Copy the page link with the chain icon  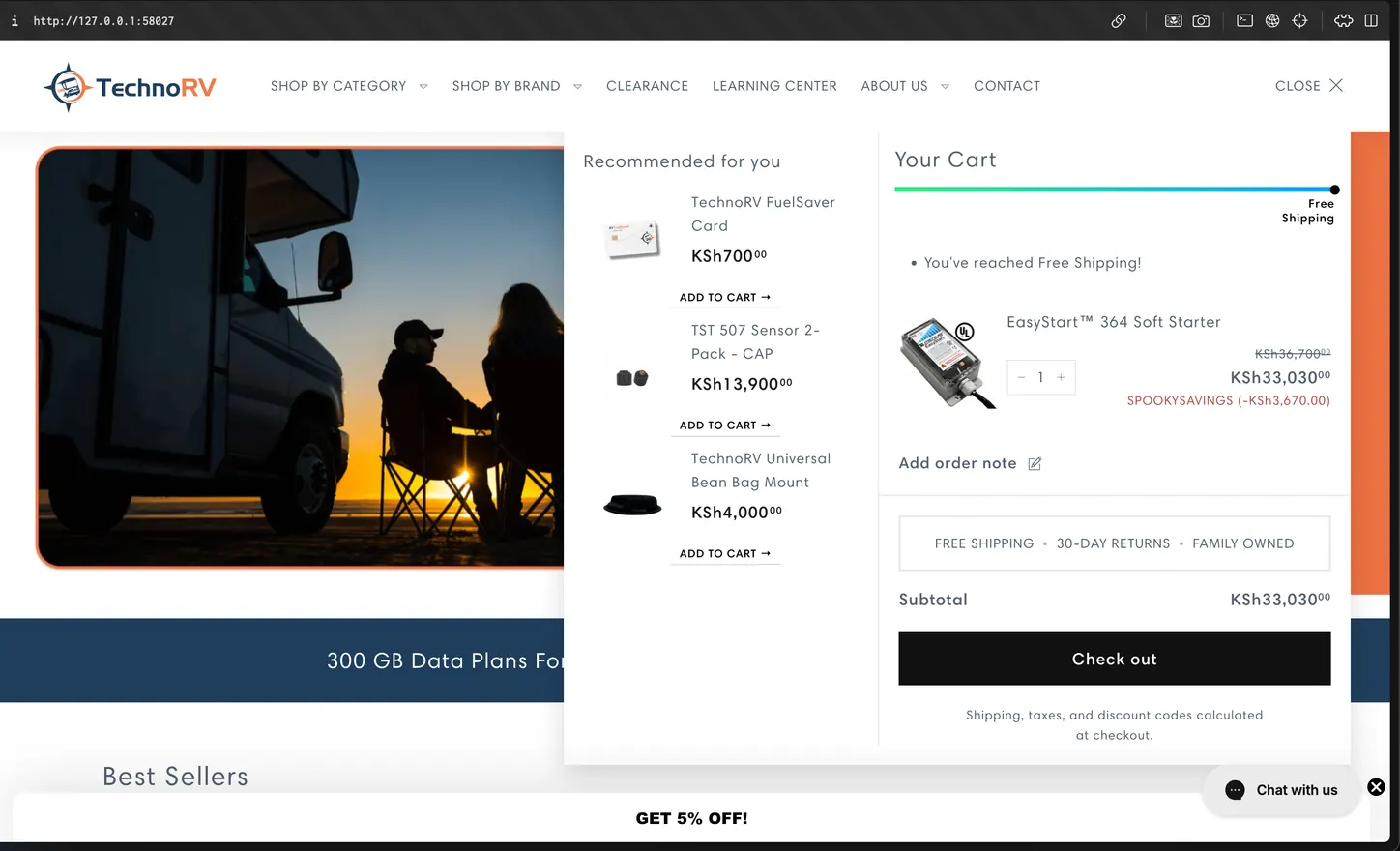[1119, 20]
